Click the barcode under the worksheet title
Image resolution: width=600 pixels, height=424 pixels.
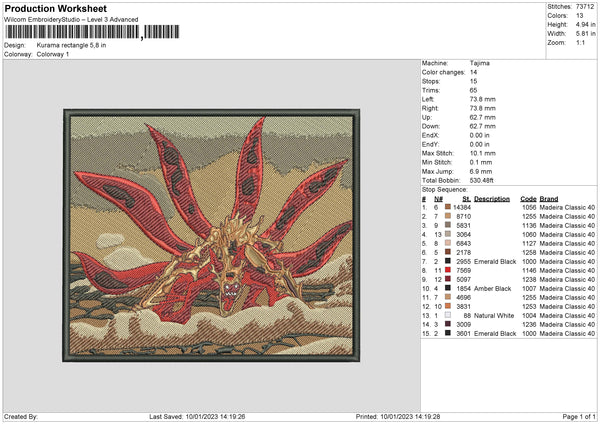tap(92, 32)
